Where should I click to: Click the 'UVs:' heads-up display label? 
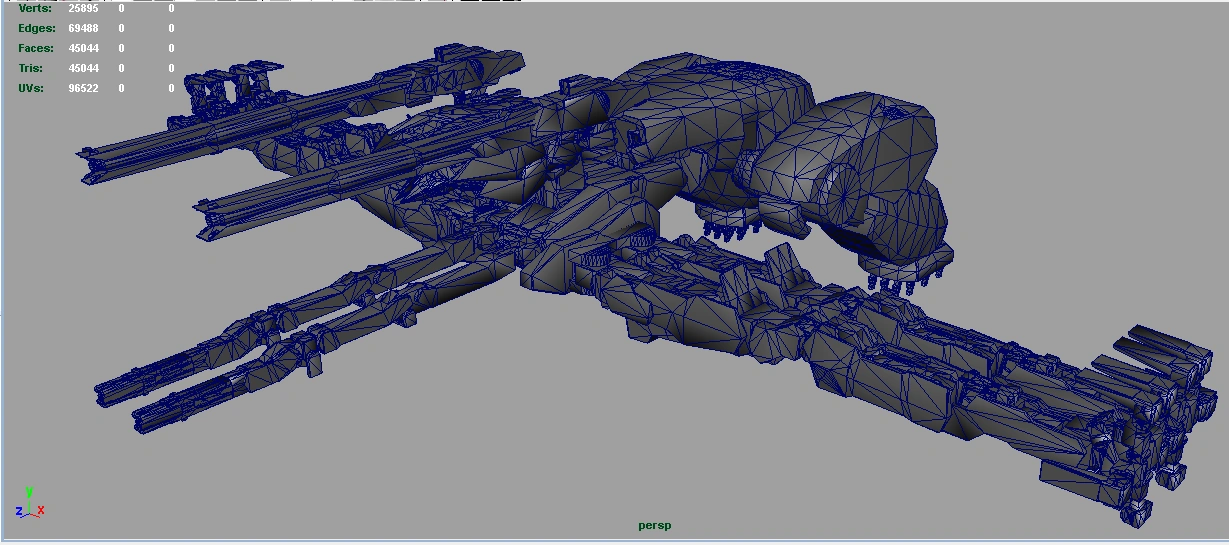point(32,88)
